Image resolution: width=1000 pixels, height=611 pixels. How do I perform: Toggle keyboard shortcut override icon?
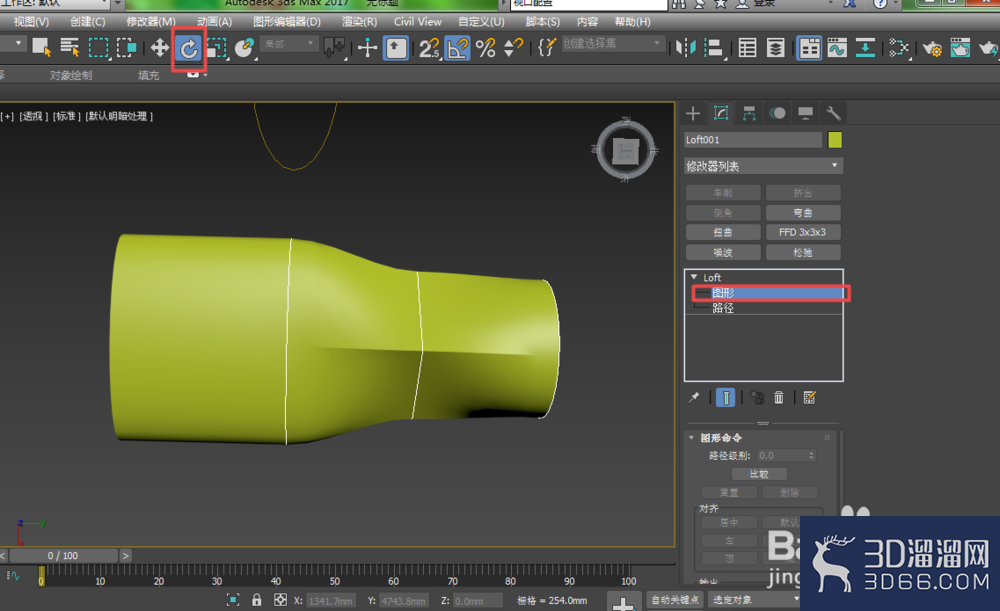(396, 48)
